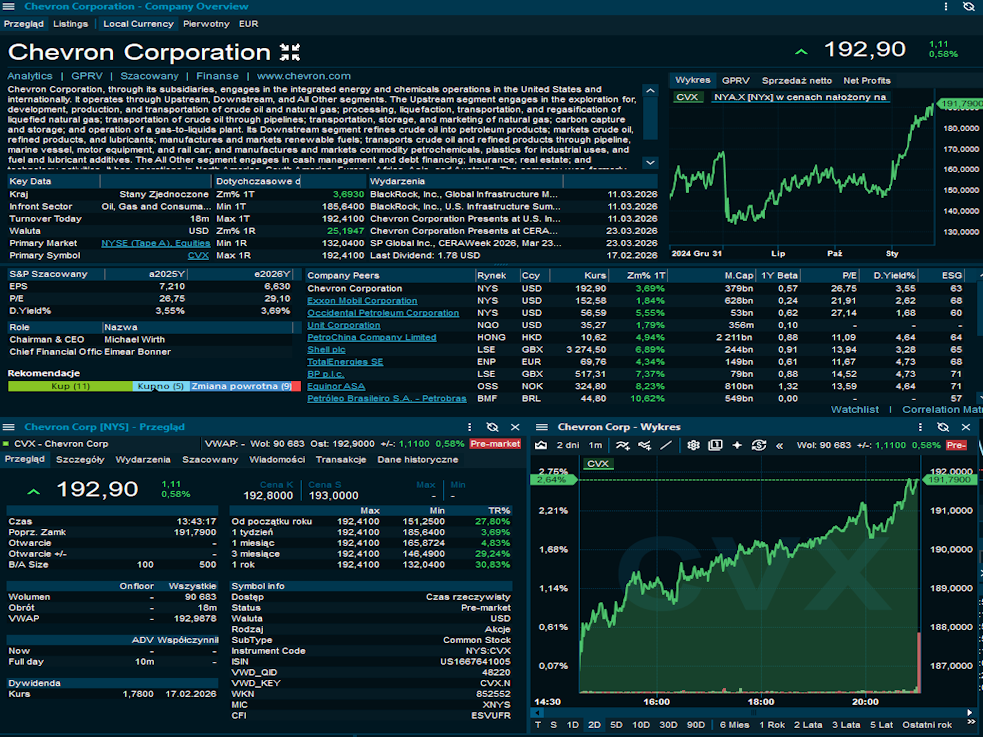Viewport: 983px width, 737px height.
Task: Switch currency toggle to EUR
Action: [248, 23]
